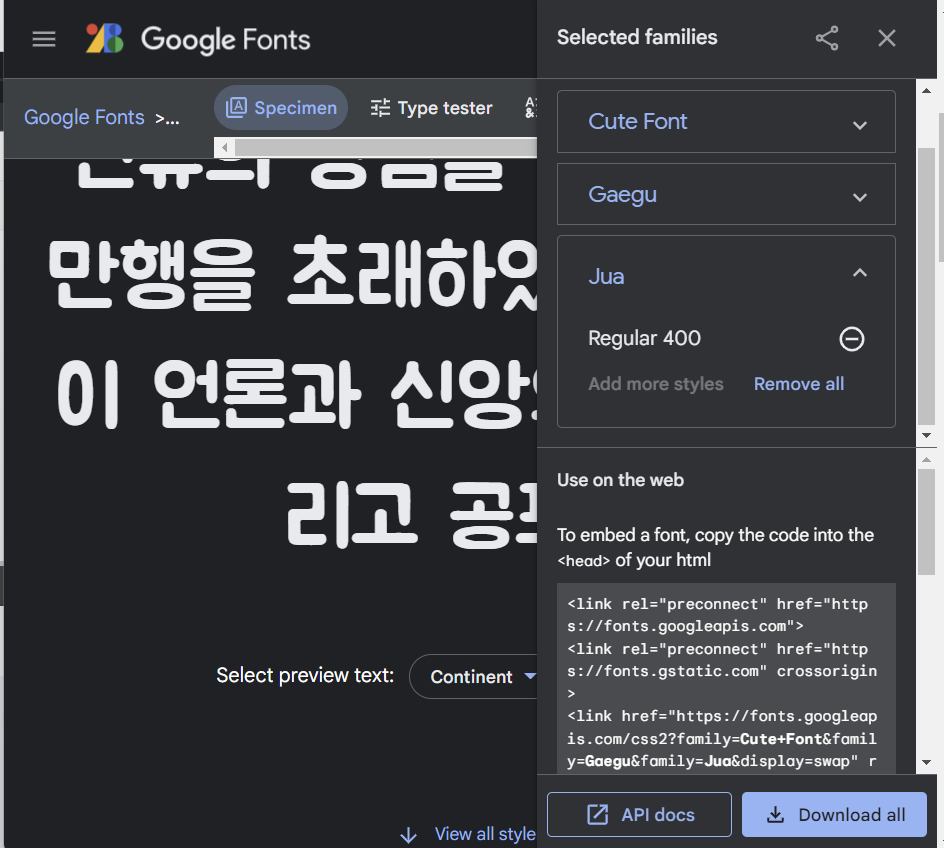This screenshot has height=848, width=944.
Task: Click the Gaegu family name
Action: (x=623, y=194)
